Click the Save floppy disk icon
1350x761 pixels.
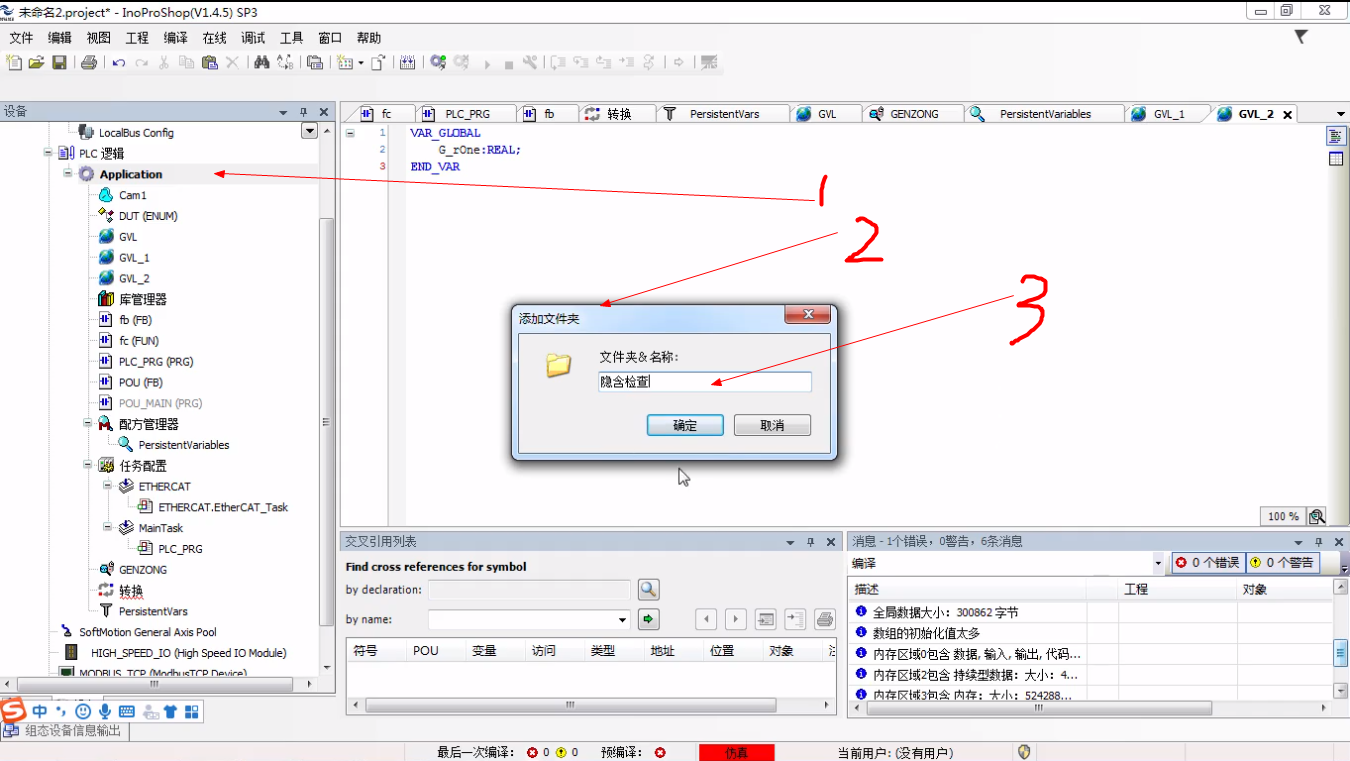(59, 62)
